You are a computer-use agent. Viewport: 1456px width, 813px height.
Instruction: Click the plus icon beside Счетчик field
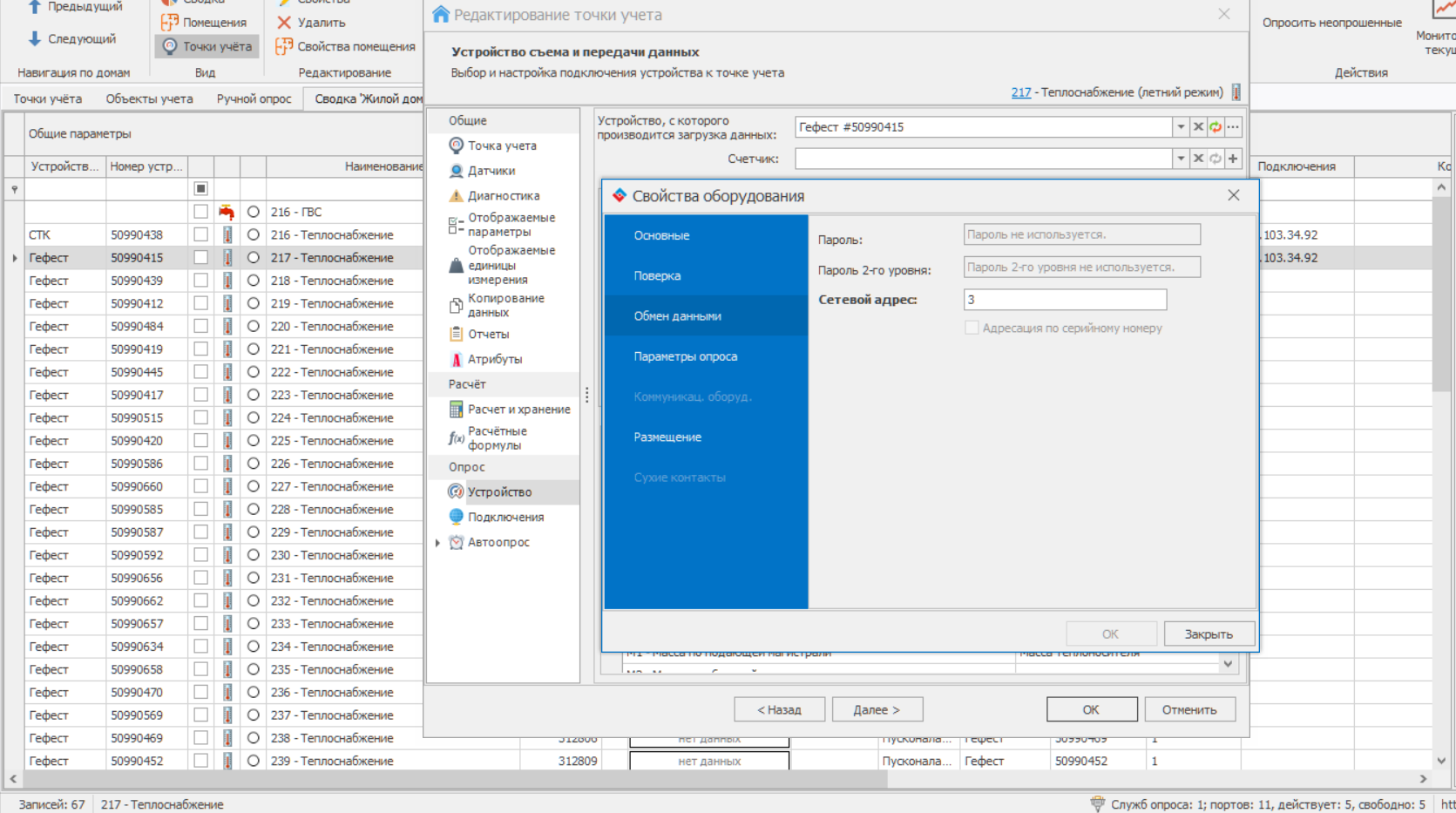pos(1233,159)
